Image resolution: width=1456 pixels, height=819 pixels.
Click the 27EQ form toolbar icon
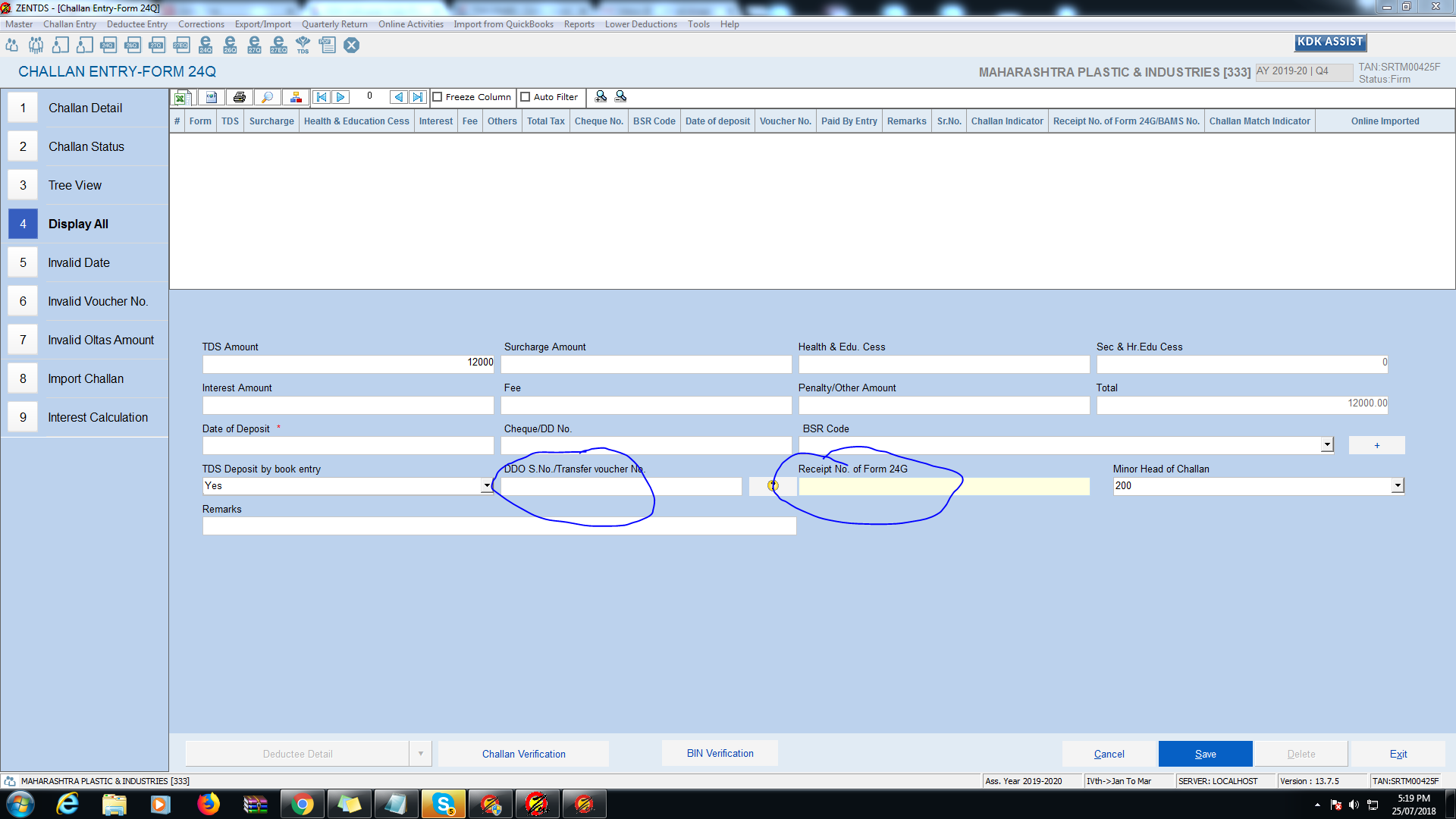[x=180, y=45]
